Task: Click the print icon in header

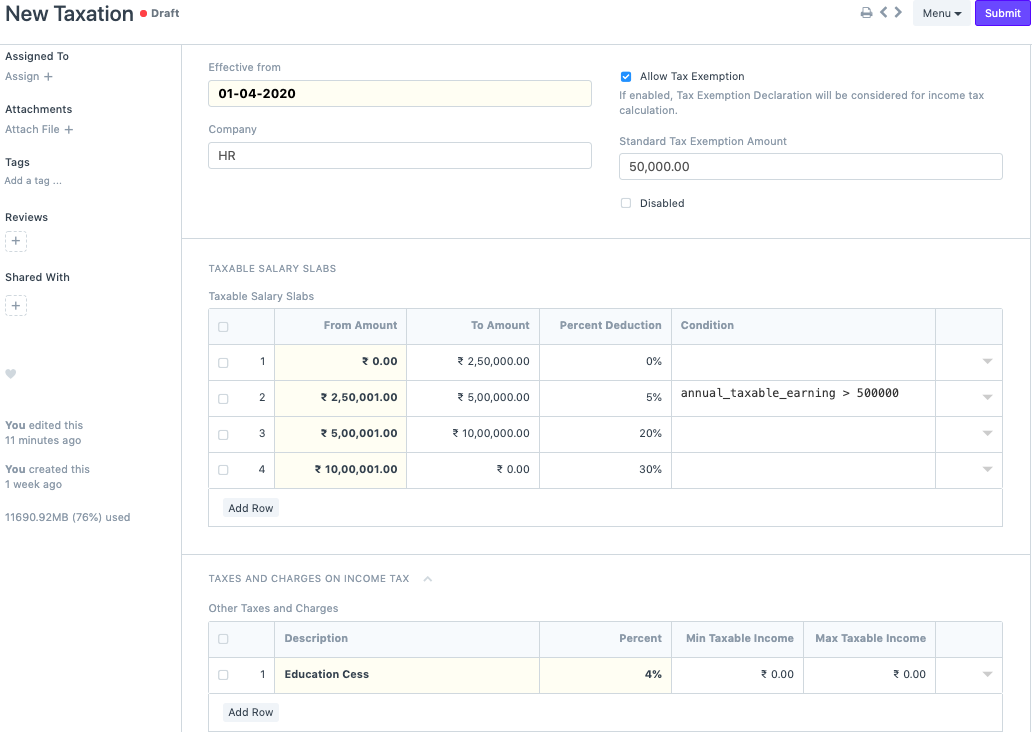Action: 866,13
